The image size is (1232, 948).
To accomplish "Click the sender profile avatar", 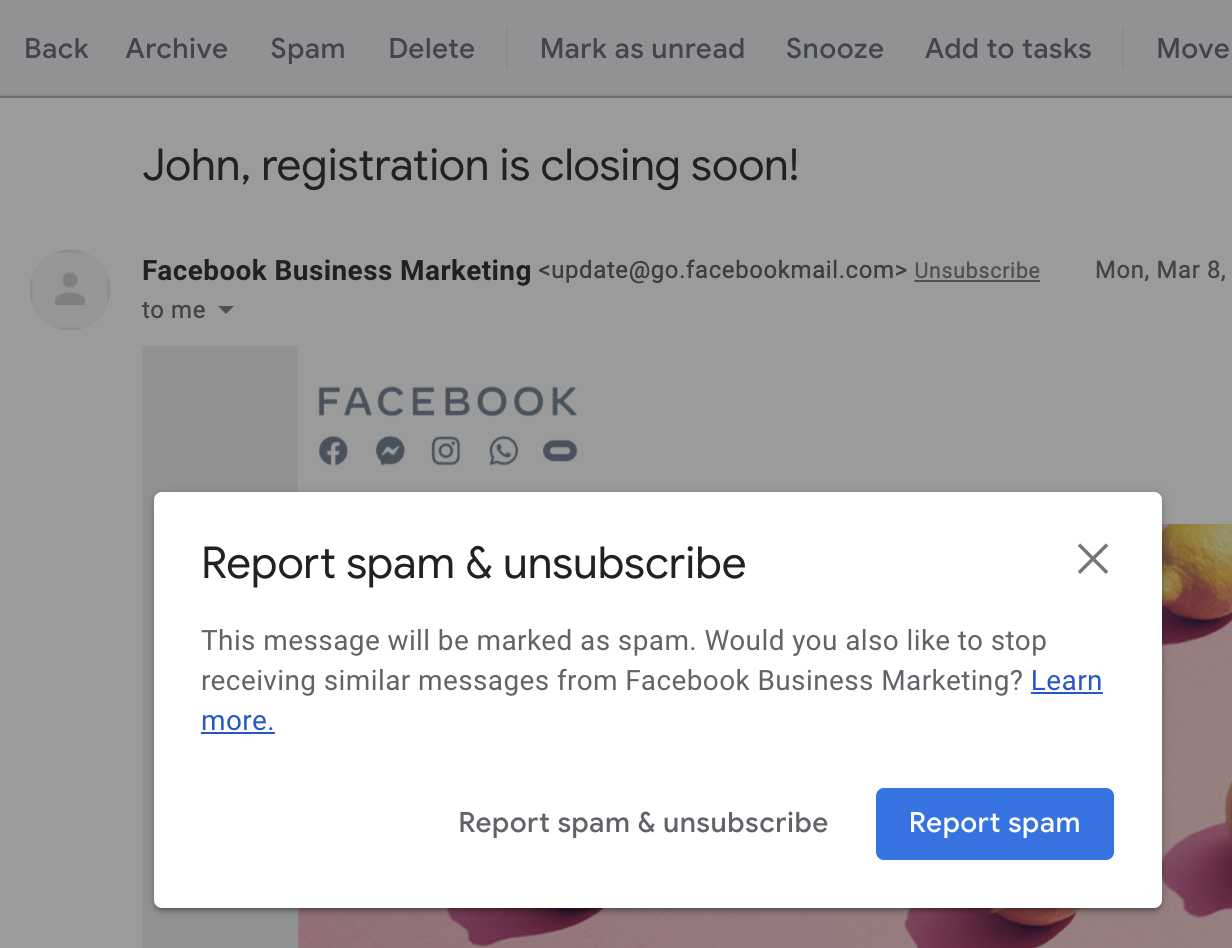I will pyautogui.click(x=70, y=290).
